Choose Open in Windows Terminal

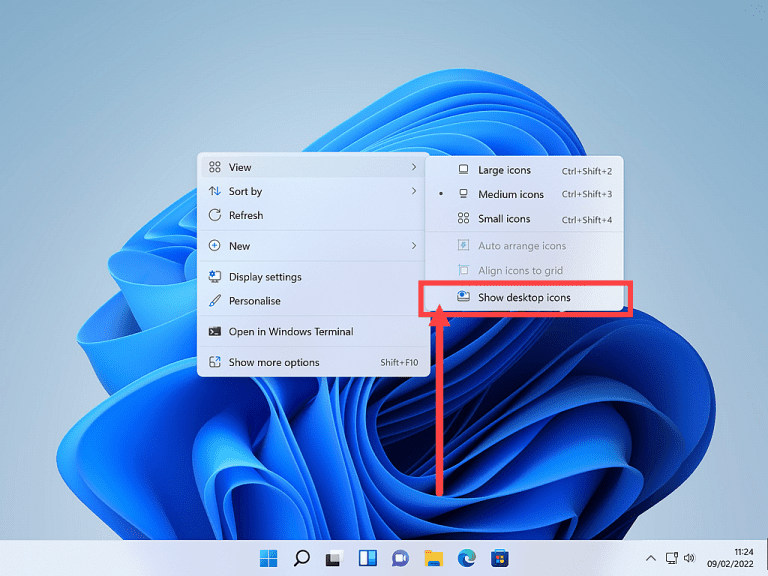[x=313, y=332]
